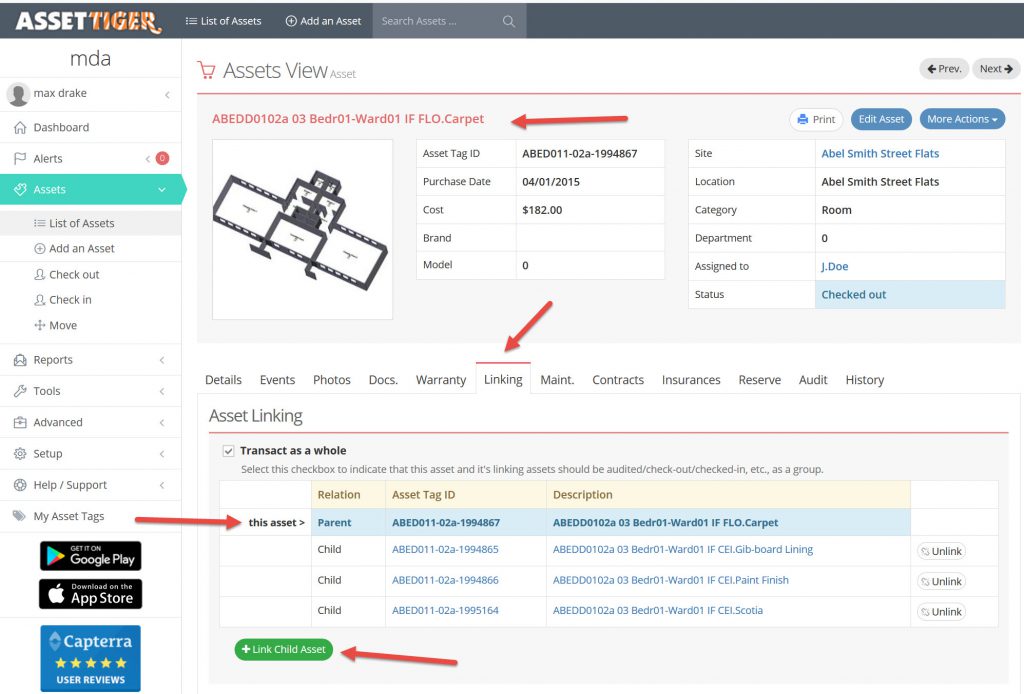
Task: Open the Apple App Store badge
Action: 90,594
